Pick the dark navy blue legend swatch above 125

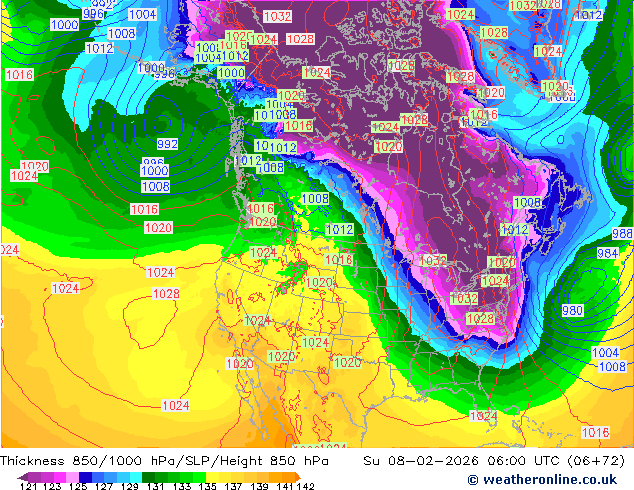(x=85, y=477)
